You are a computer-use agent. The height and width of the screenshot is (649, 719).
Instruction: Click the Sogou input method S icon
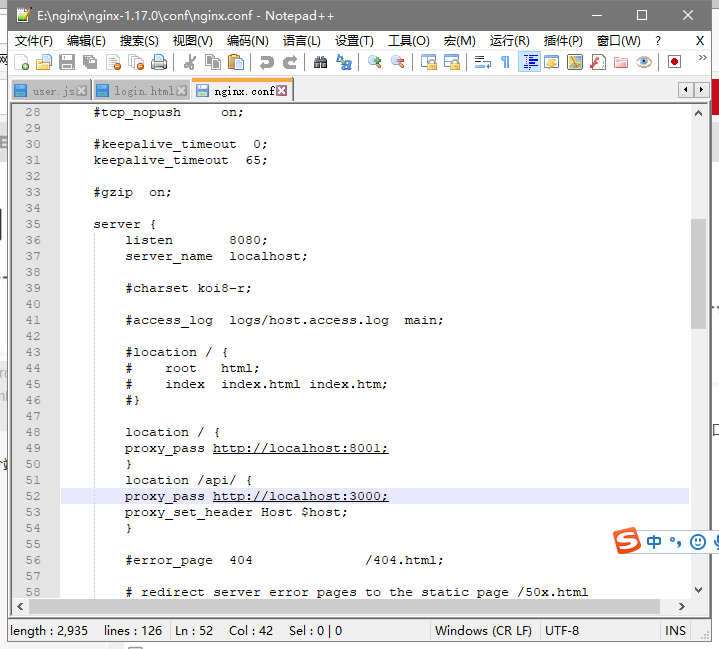click(x=626, y=541)
